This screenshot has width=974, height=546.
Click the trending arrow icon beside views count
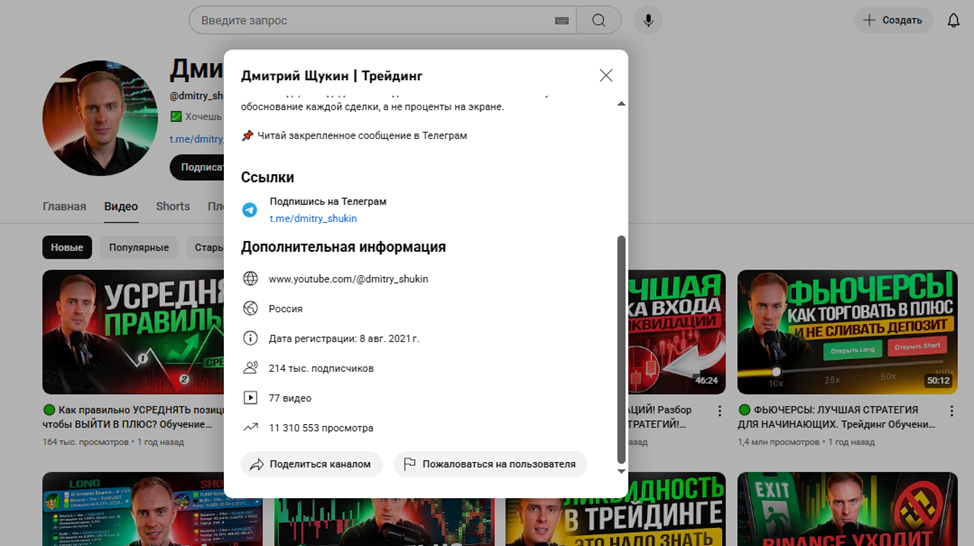(x=250, y=427)
